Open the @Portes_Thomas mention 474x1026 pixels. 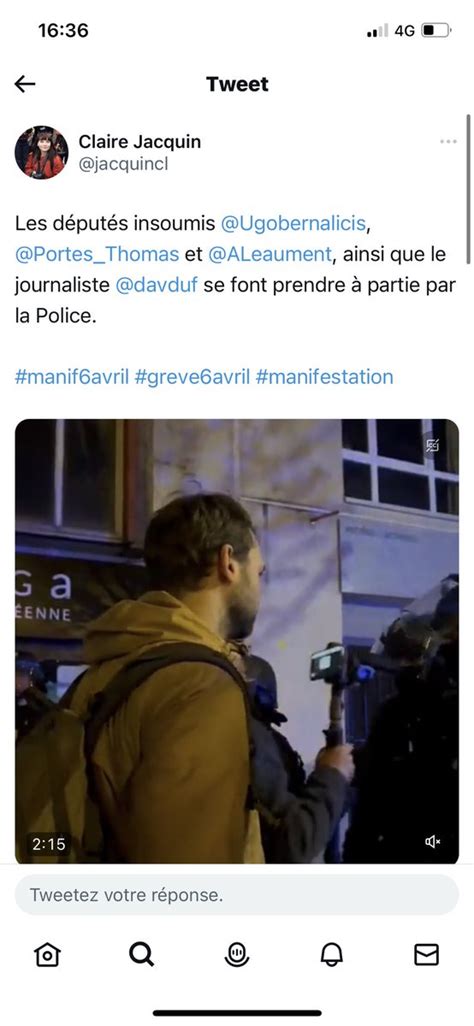pos(97,254)
